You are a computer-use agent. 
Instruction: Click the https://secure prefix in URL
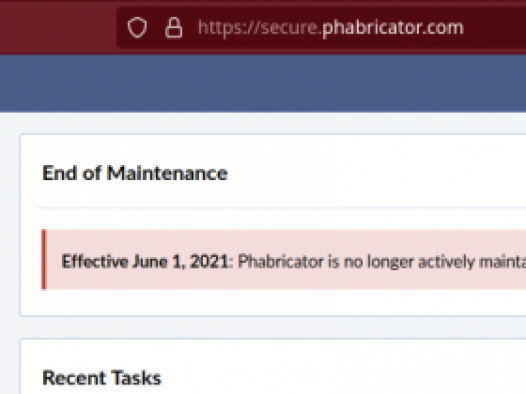click(259, 27)
